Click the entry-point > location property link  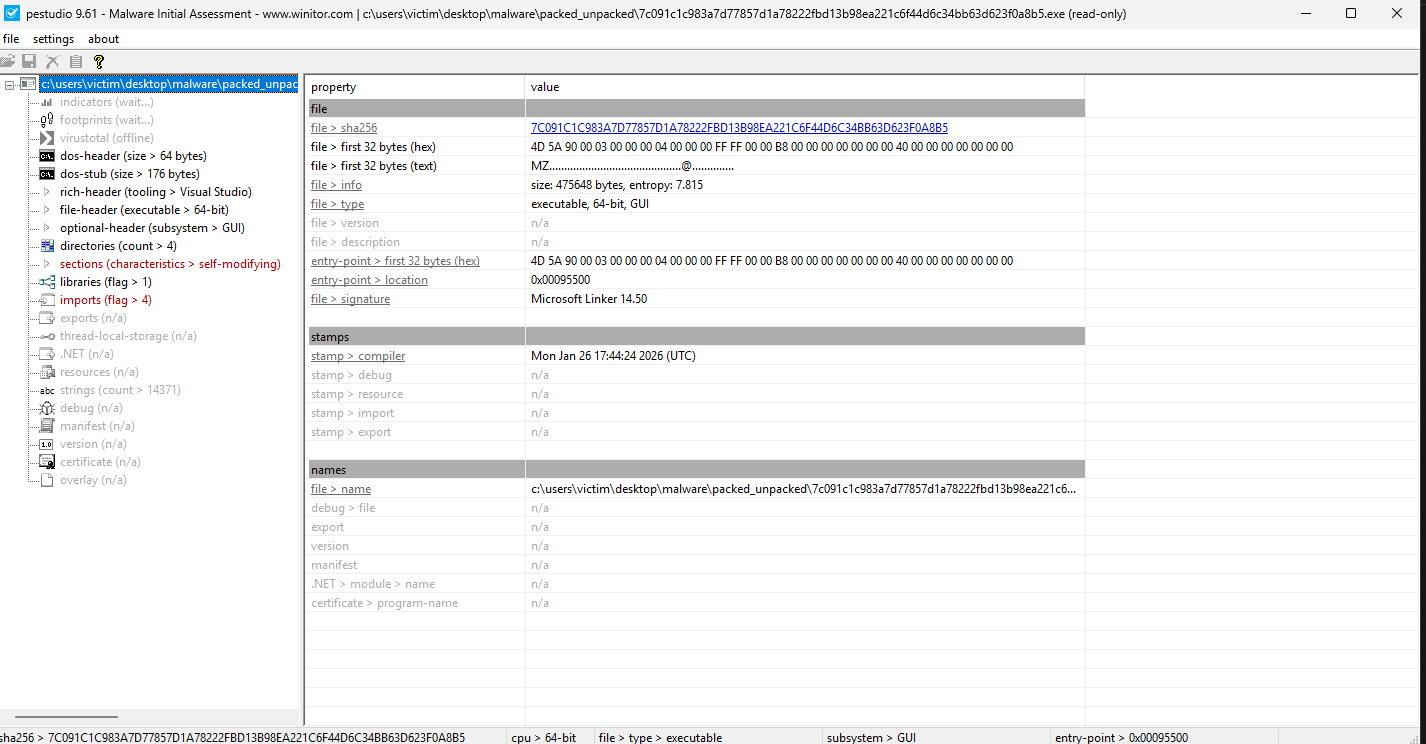click(x=369, y=280)
